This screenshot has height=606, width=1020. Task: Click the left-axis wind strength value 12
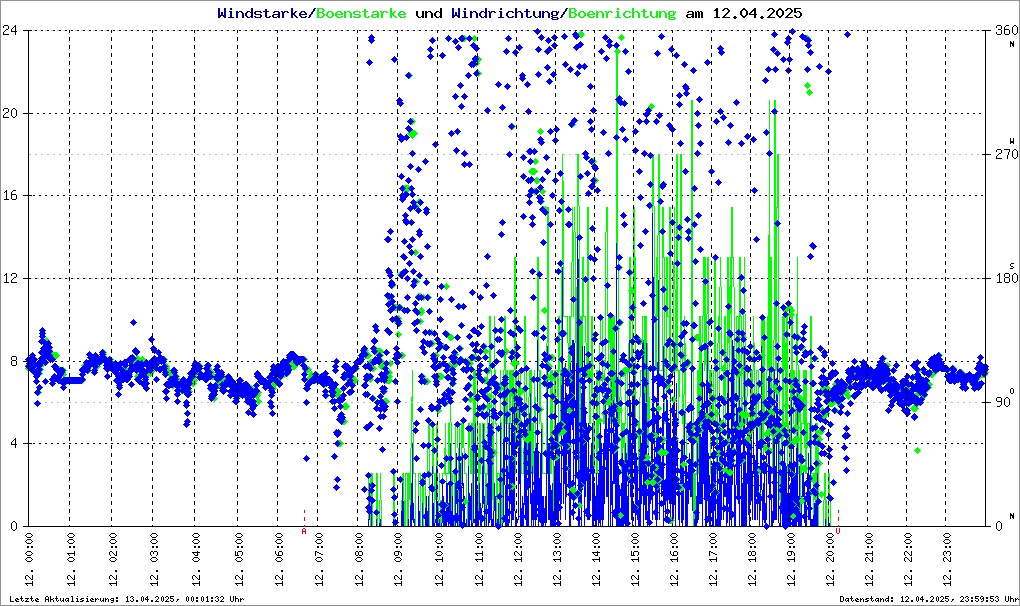coord(10,278)
